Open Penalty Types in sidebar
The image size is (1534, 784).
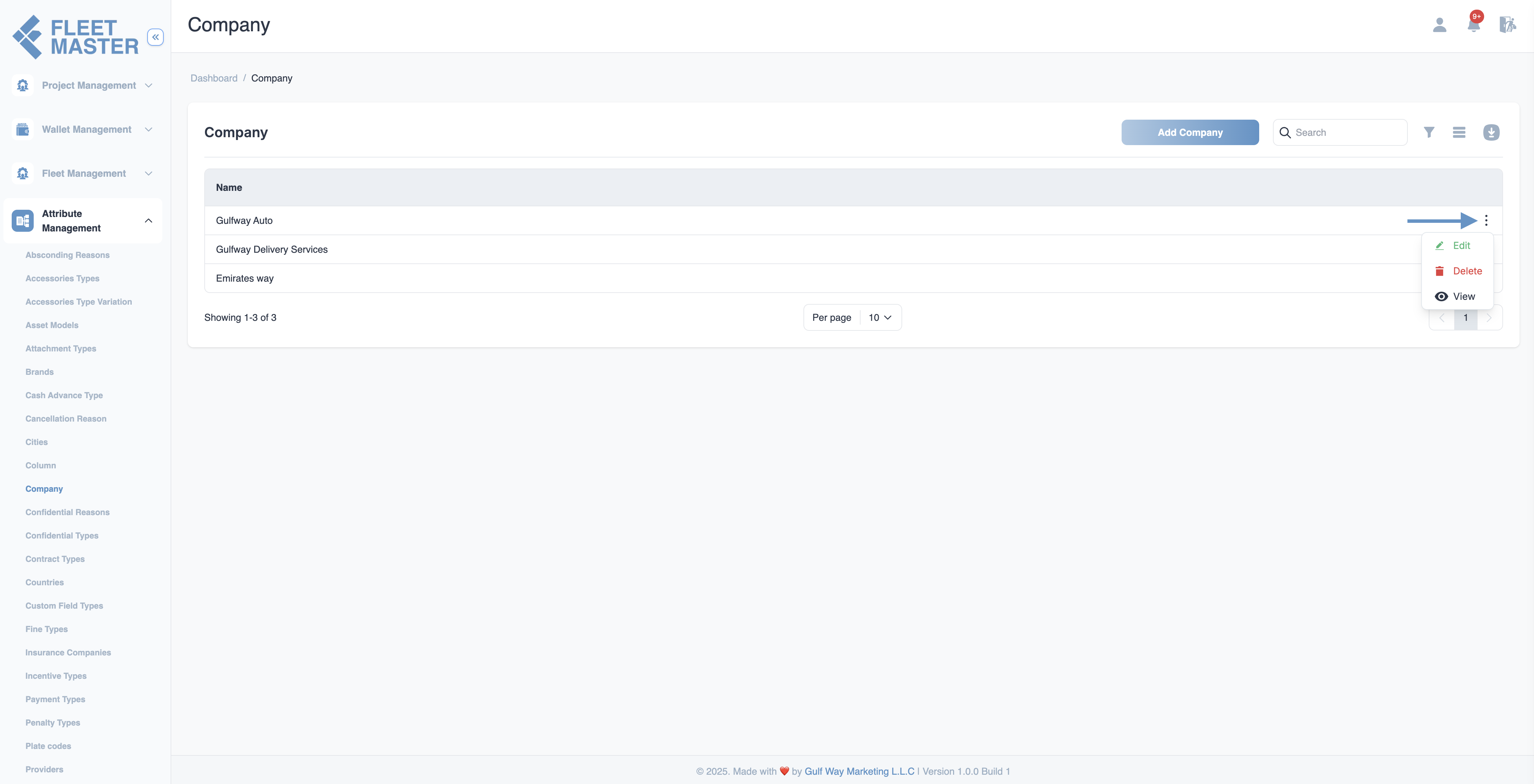tap(52, 723)
